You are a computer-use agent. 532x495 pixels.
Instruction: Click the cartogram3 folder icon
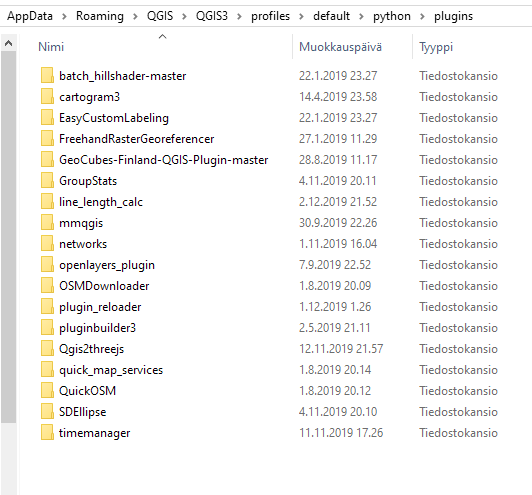[47, 96]
